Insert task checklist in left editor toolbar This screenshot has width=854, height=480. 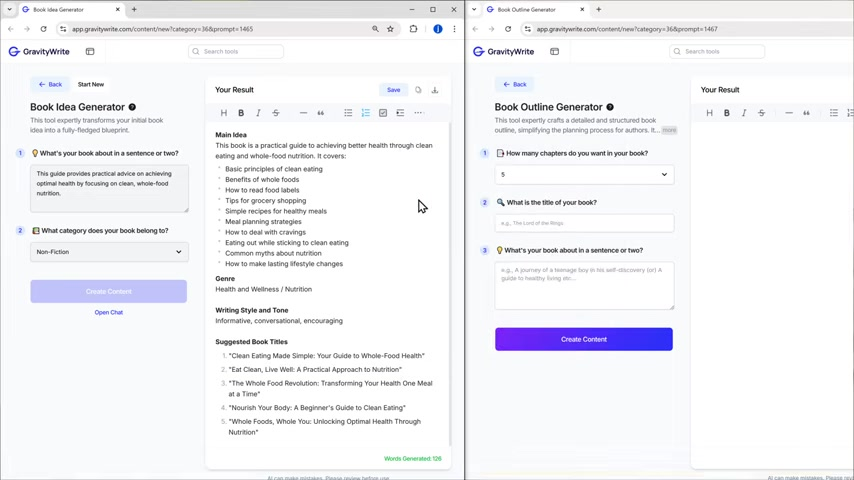click(383, 113)
